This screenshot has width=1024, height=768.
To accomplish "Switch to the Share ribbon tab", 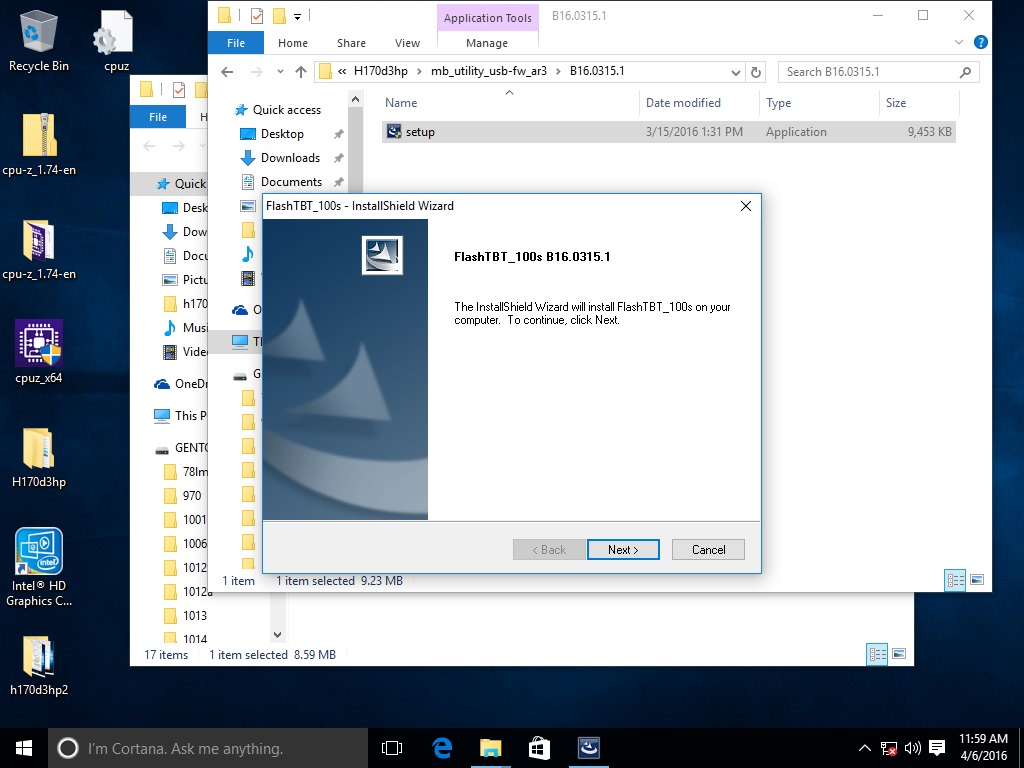I will [x=351, y=43].
